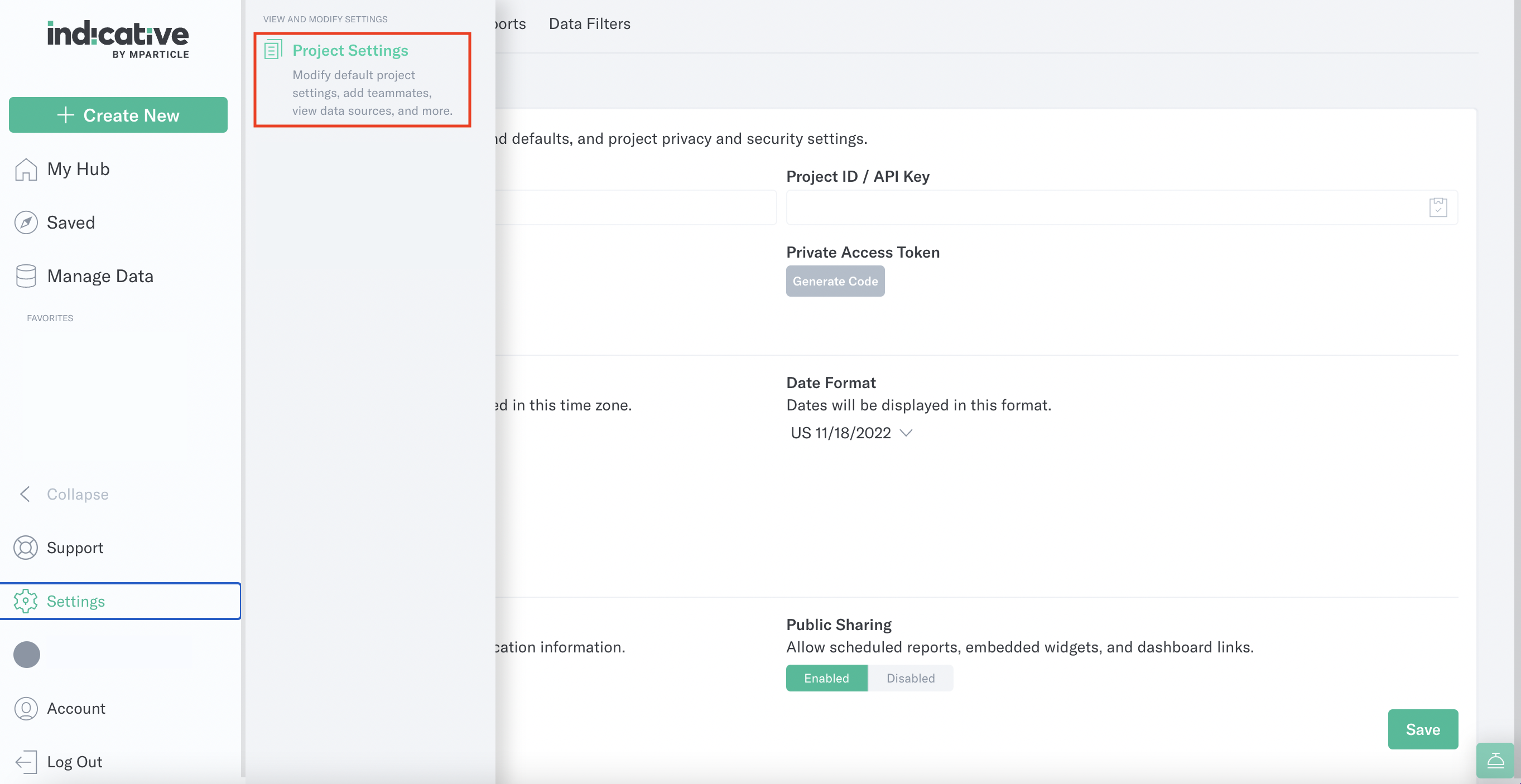
Task: Copy the Project ID with the clipboard icon
Action: (x=1438, y=207)
